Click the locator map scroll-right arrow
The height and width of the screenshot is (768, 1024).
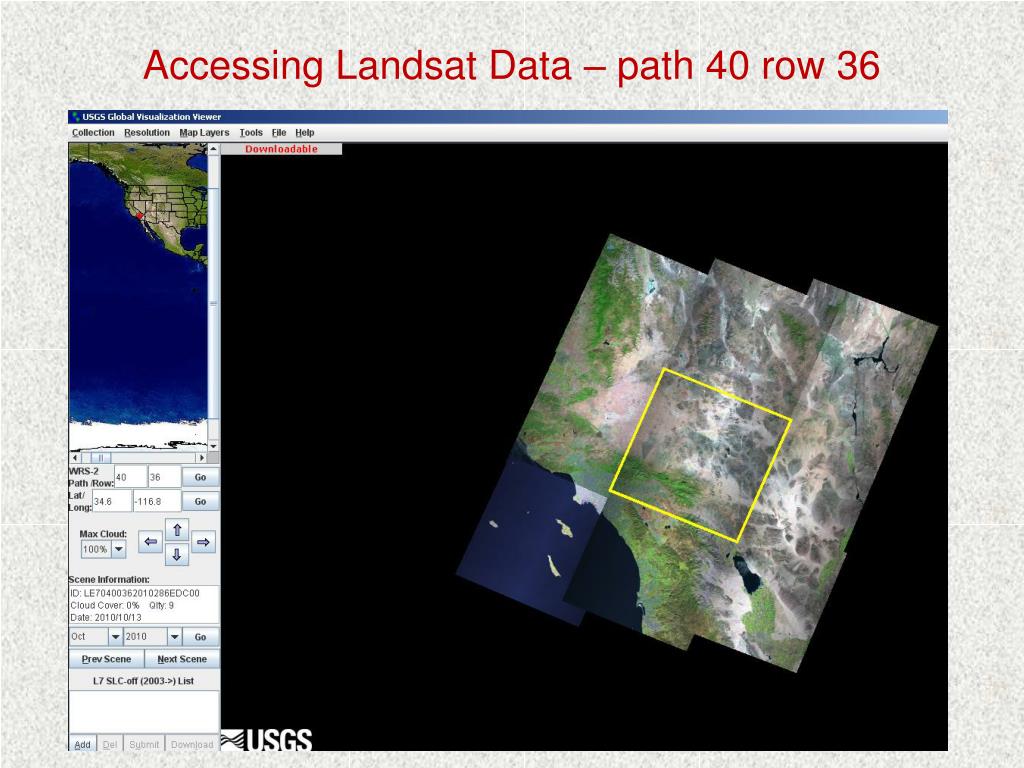[x=202, y=458]
